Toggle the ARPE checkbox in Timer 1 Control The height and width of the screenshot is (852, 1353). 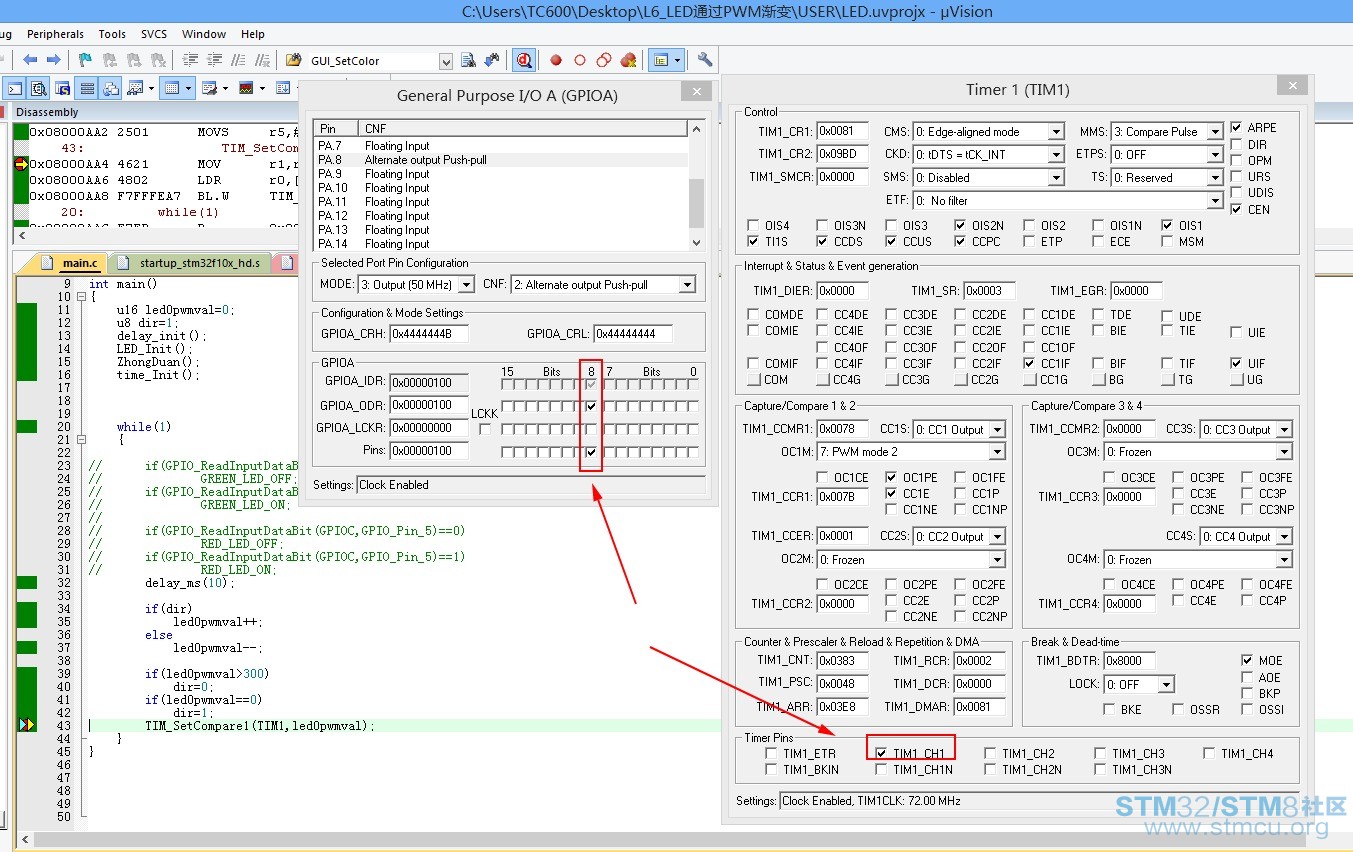[x=1237, y=128]
